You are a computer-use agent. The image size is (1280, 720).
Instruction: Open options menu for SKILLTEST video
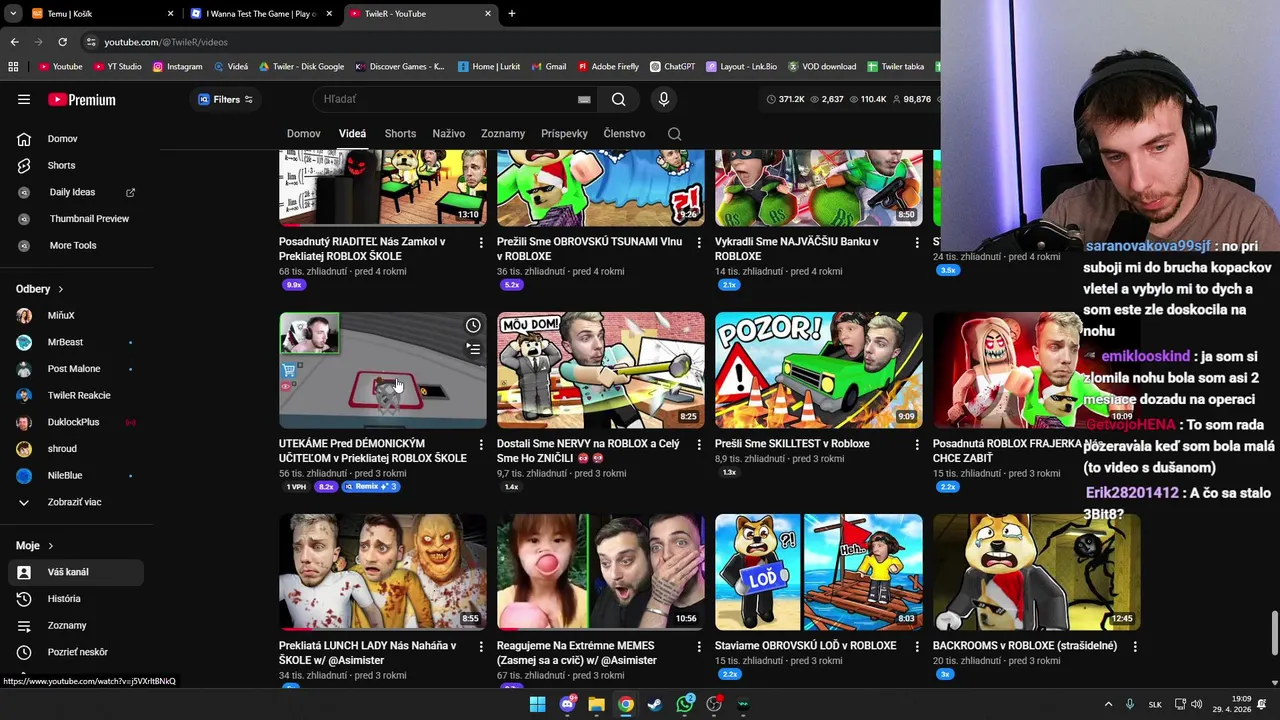917,444
